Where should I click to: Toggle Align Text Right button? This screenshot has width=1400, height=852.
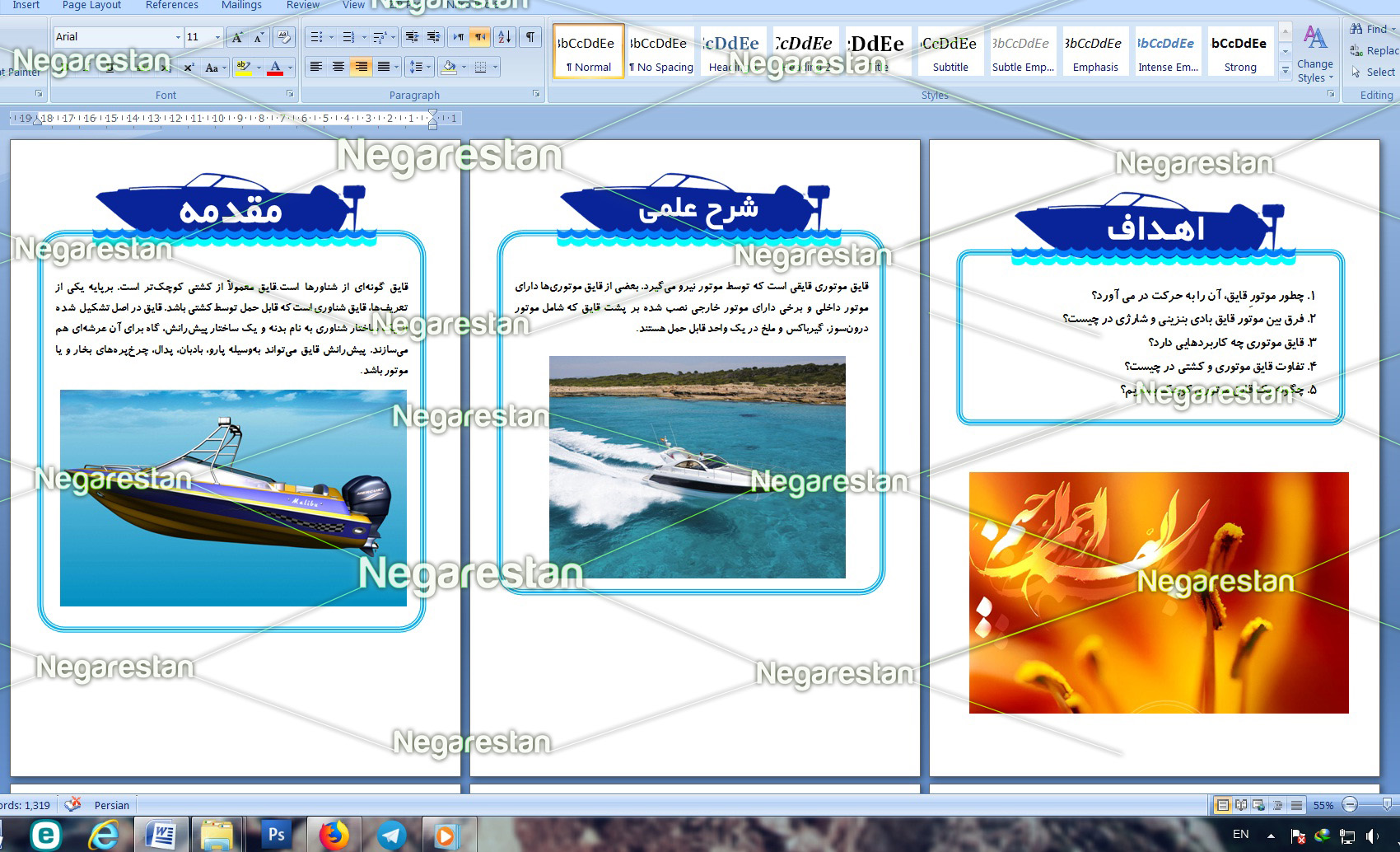[361, 67]
